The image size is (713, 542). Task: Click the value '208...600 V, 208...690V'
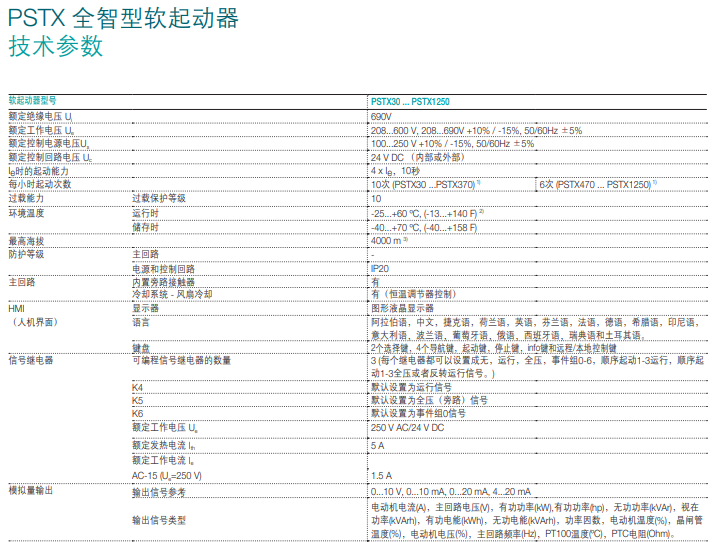[x=417, y=130]
